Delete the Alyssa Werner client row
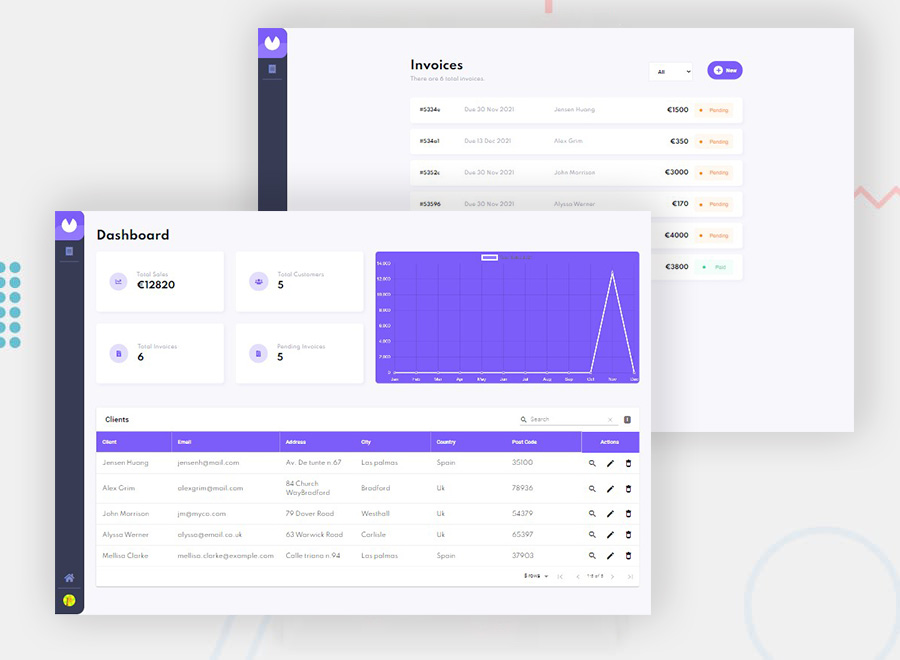Screen dimensions: 900x660 click(x=629, y=535)
